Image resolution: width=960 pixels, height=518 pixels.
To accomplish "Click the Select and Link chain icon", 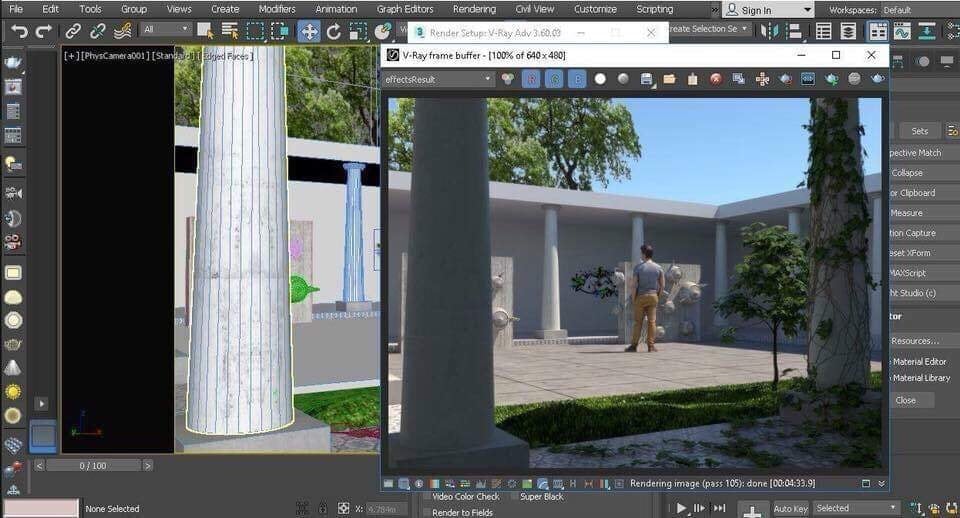I will (73, 31).
